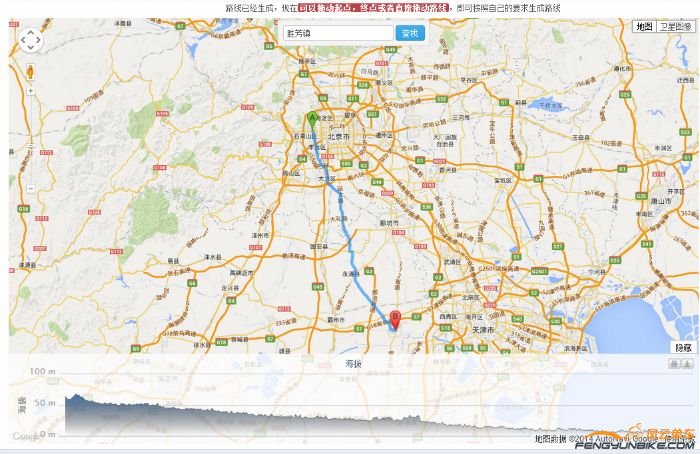
Task: Click the zoom in plus button
Action: tap(30, 91)
